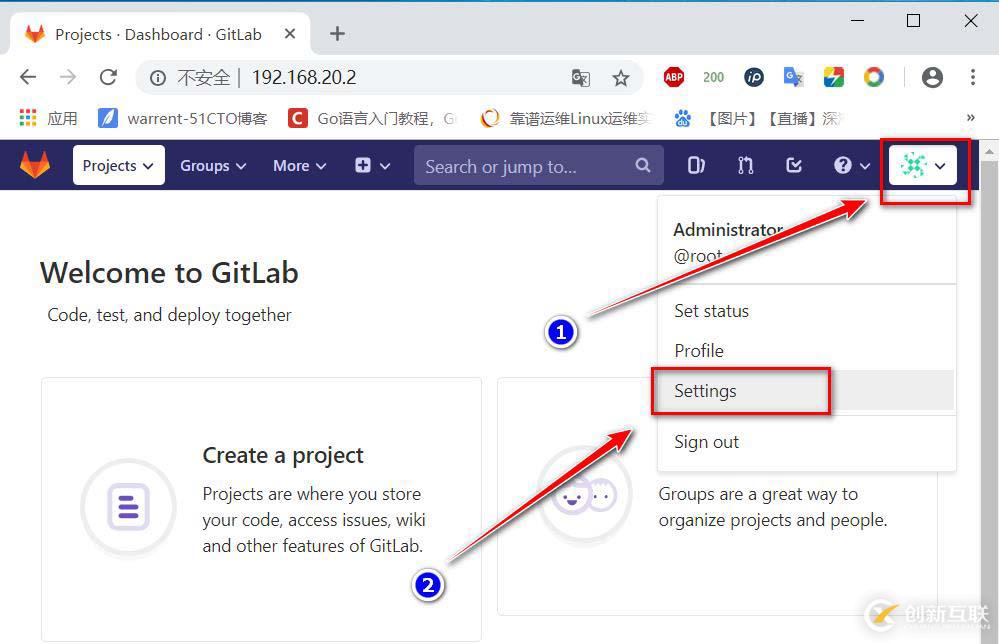Focus the Search or jump to field
Image resolution: width=999 pixels, height=644 pixels.
tap(538, 166)
